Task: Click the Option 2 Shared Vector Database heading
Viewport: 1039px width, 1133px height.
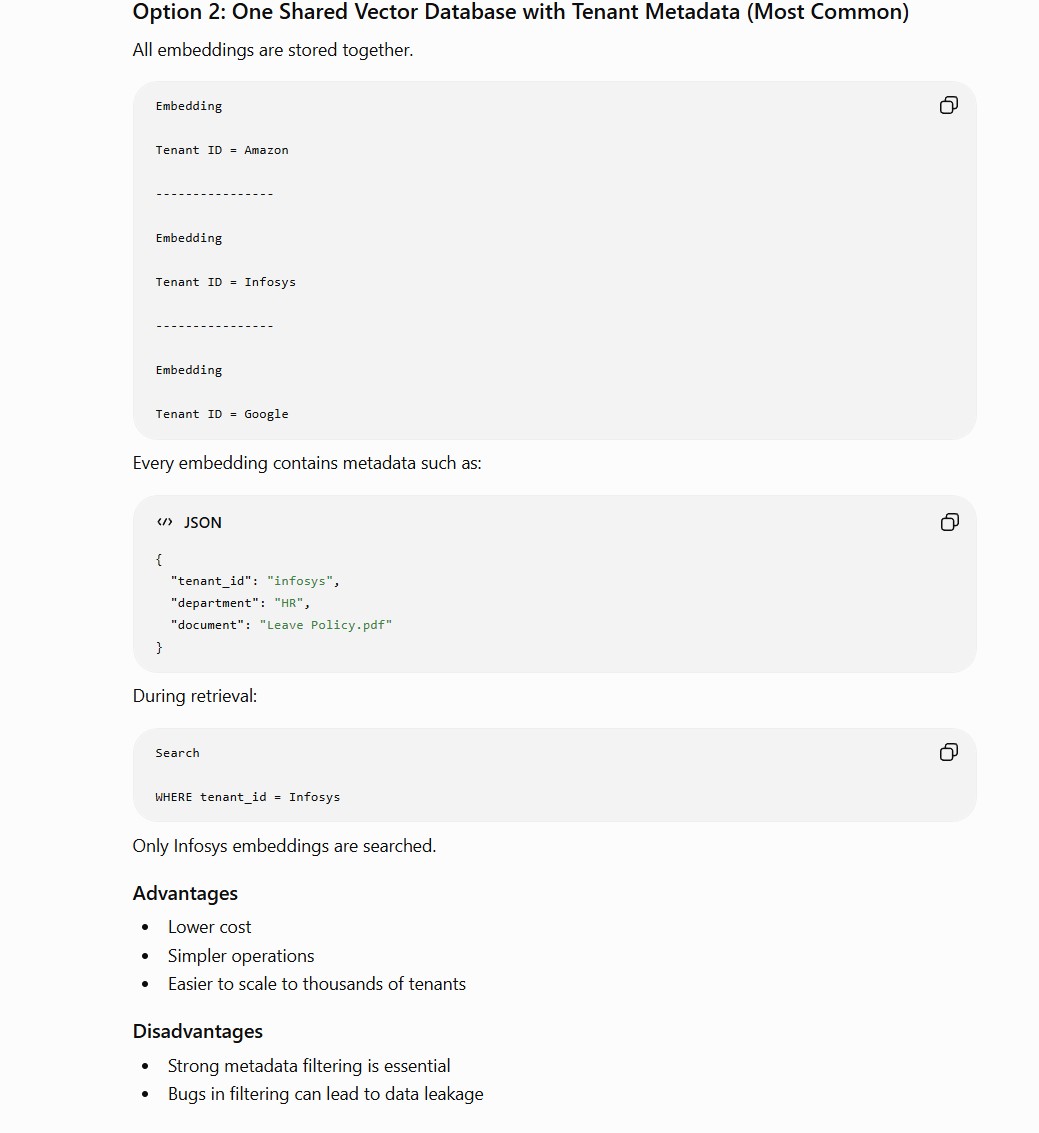Action: tap(520, 12)
